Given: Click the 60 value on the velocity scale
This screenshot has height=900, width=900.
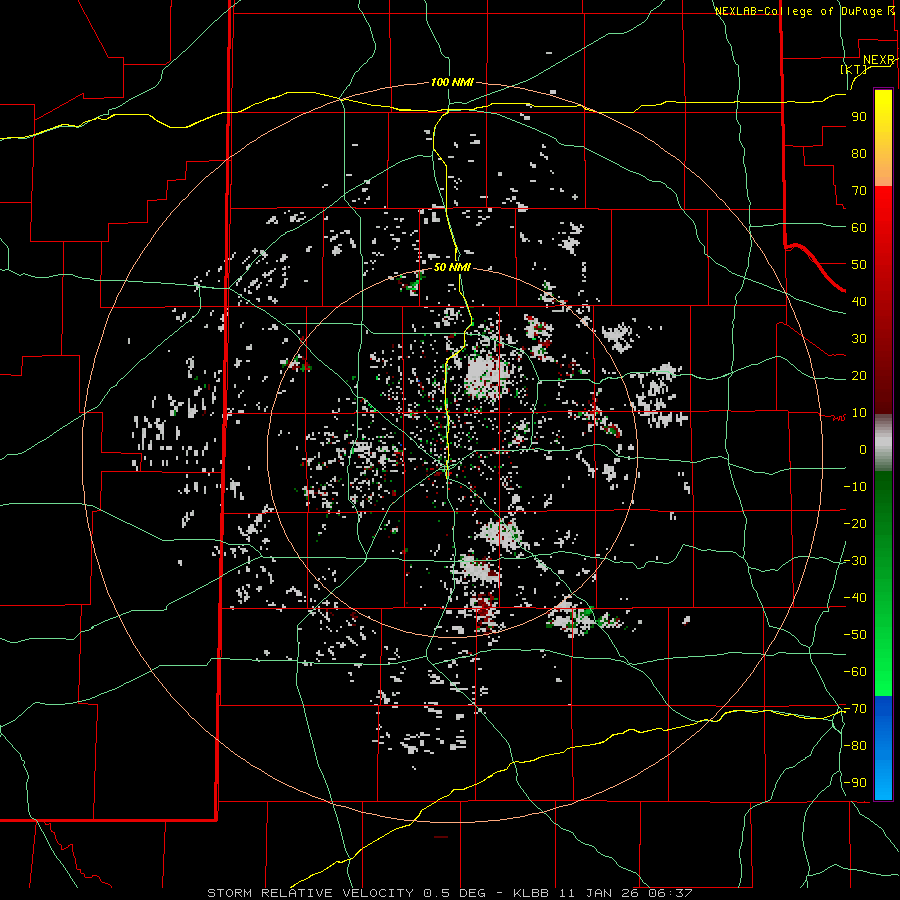Looking at the screenshot, I should (859, 227).
